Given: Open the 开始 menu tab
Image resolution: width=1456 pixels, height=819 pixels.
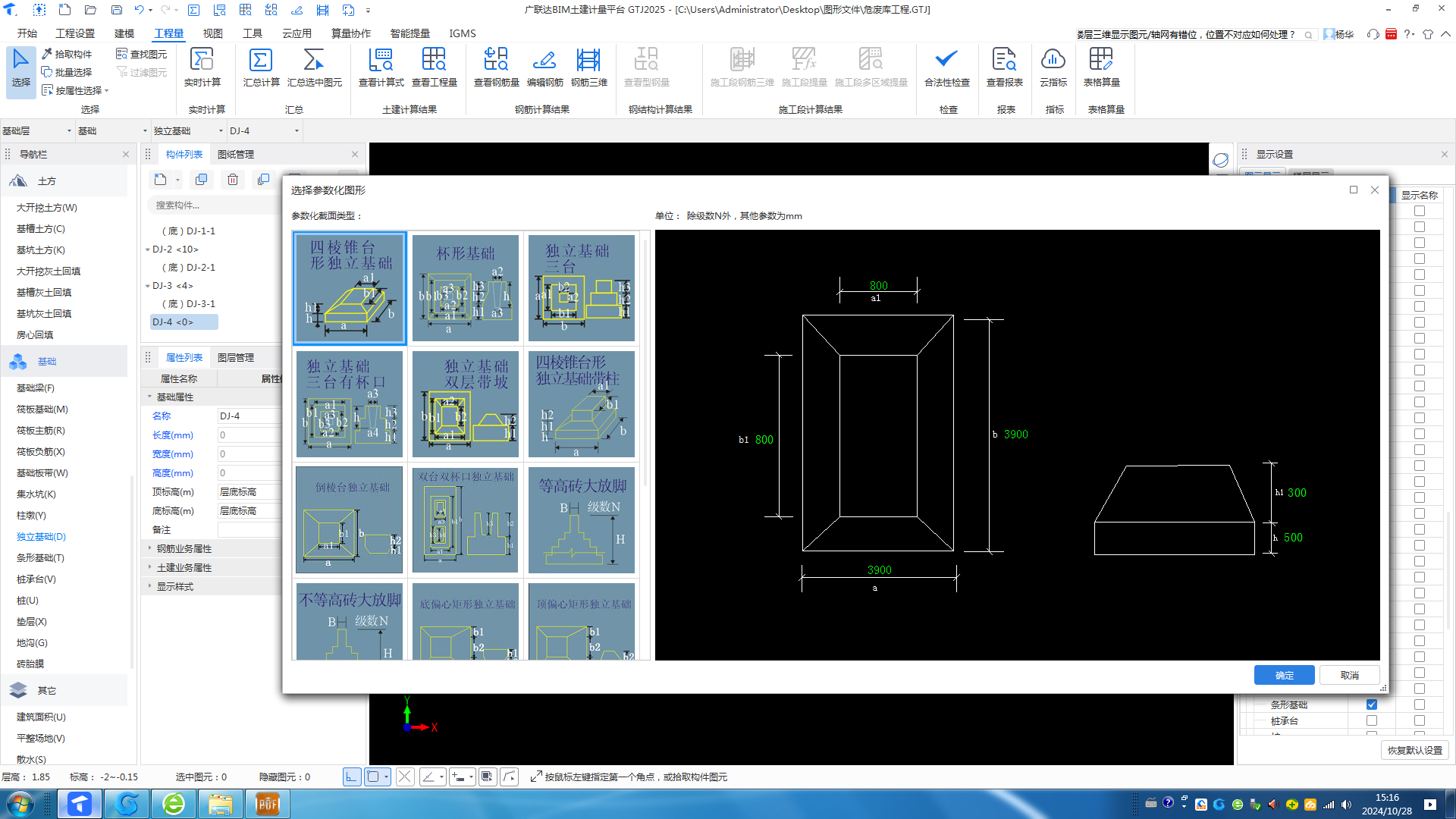Looking at the screenshot, I should pos(27,33).
